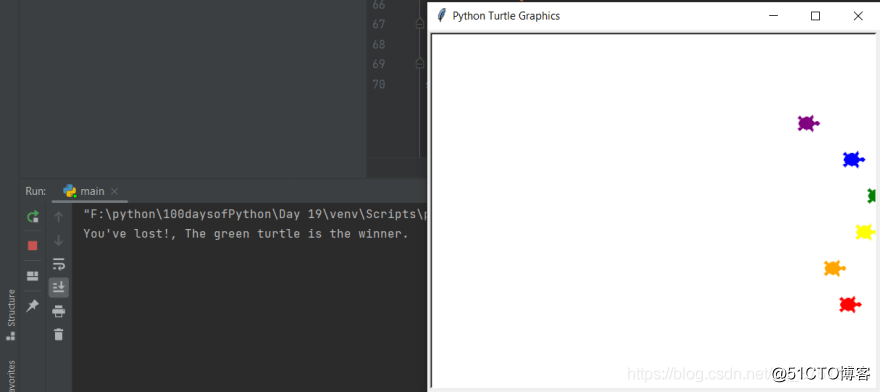Click the "You've lost!" output line
880x392 pixels.
coord(246,234)
